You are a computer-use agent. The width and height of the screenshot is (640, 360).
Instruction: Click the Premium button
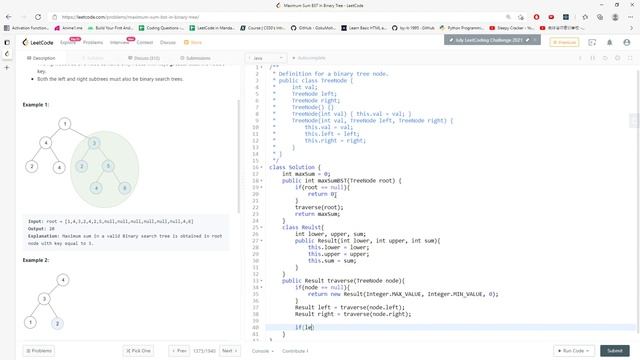point(564,42)
